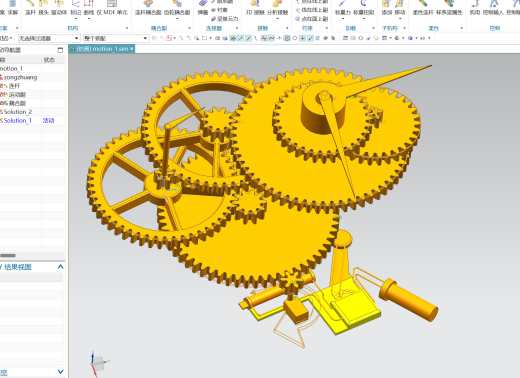Select the 样条梁属性 tool

(x=449, y=7)
